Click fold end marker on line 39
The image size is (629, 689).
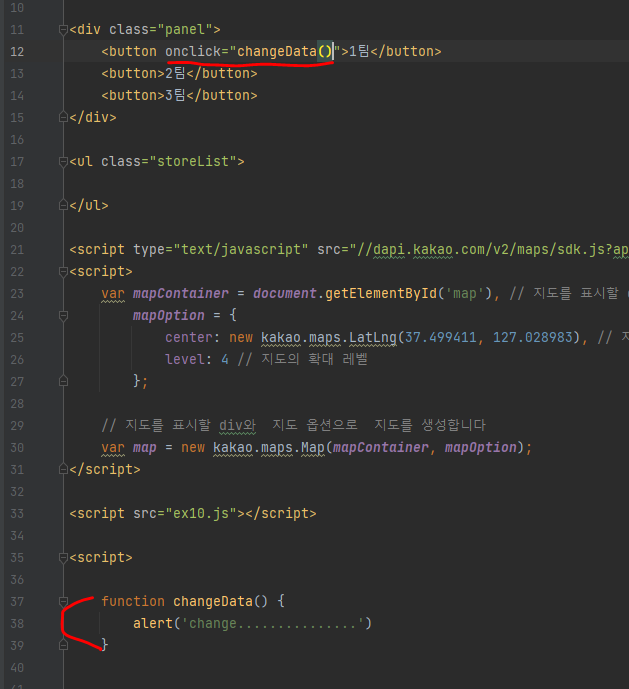(63, 645)
